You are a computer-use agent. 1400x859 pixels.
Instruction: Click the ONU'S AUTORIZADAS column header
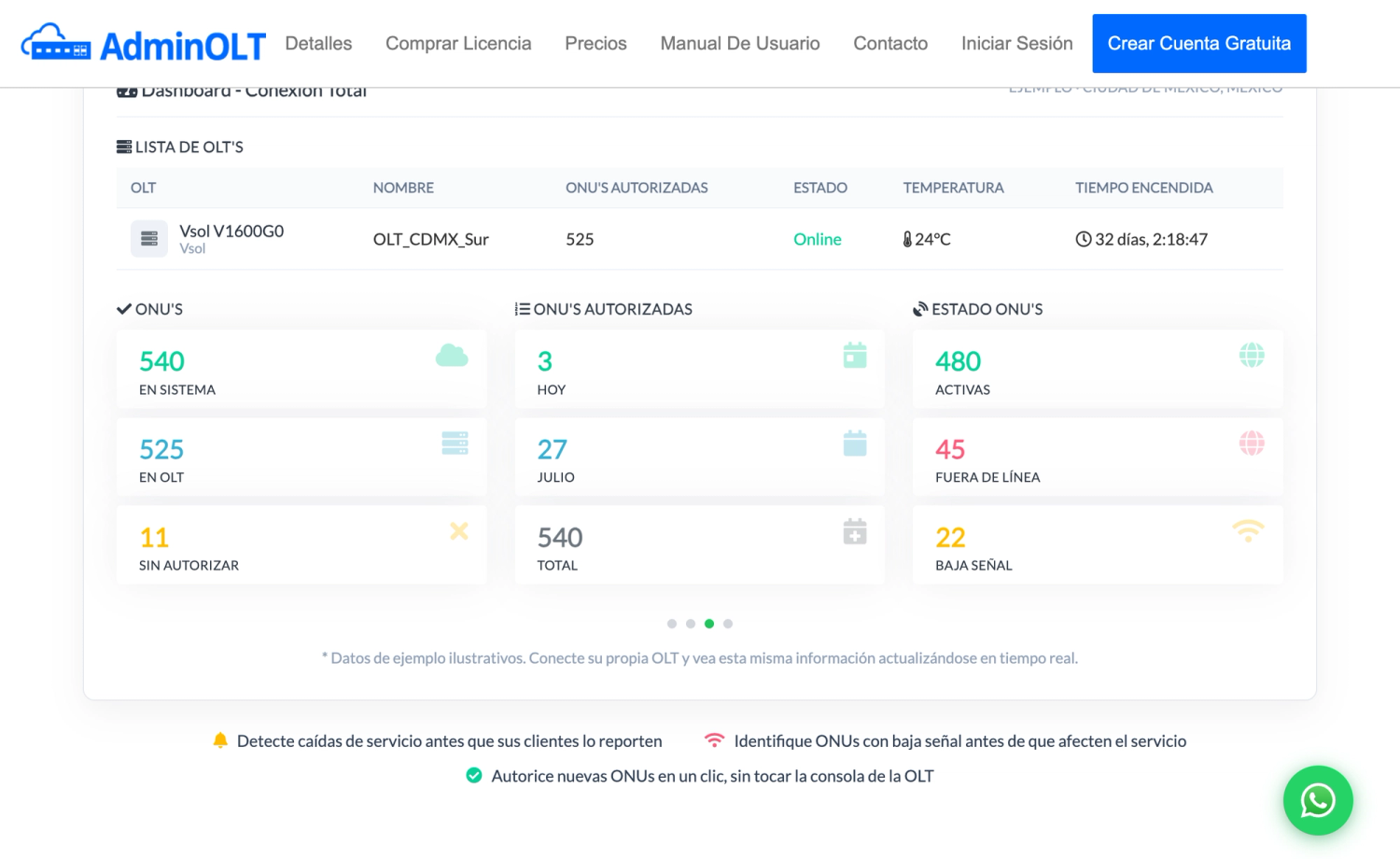coord(637,188)
